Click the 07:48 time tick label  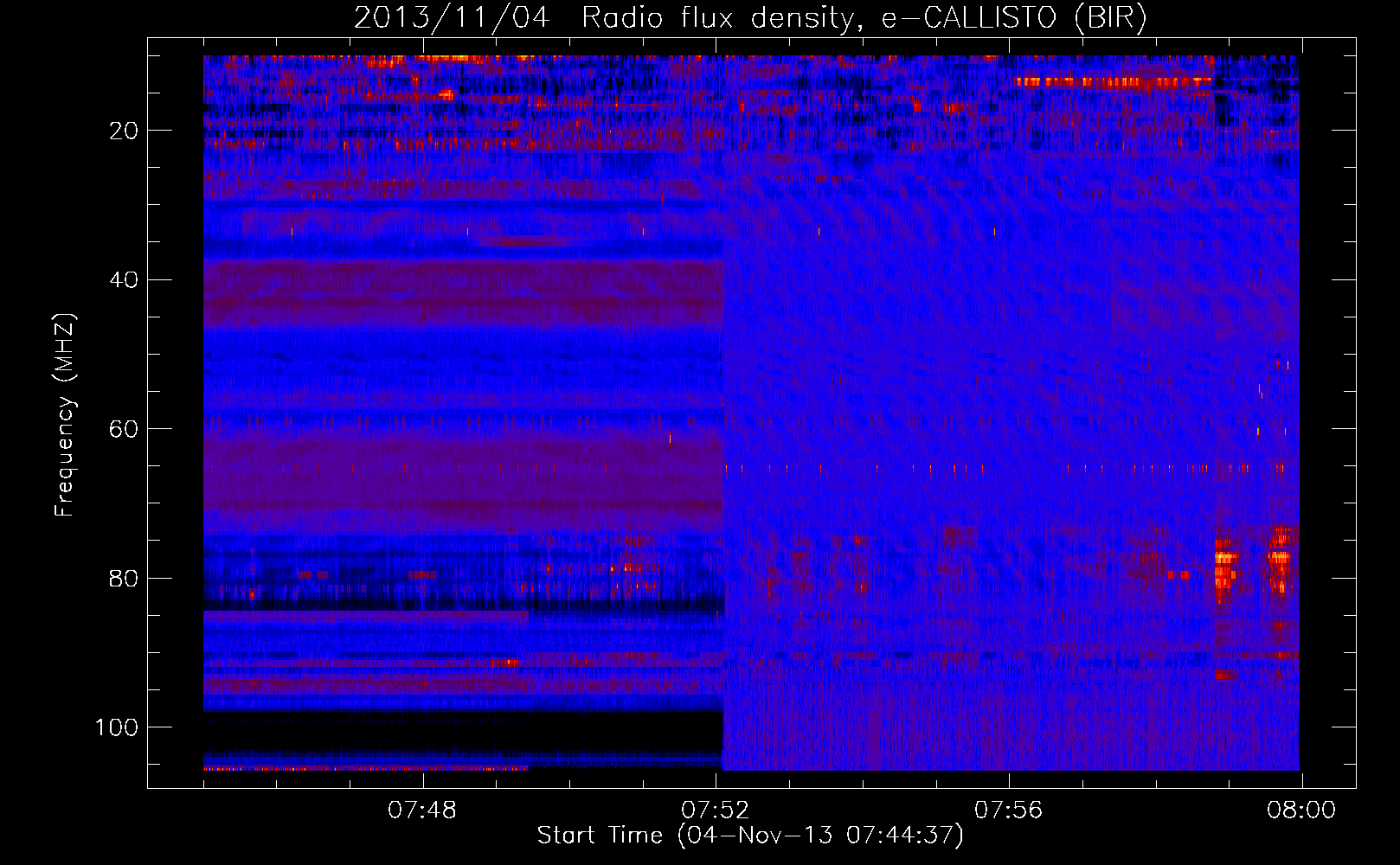click(x=422, y=811)
